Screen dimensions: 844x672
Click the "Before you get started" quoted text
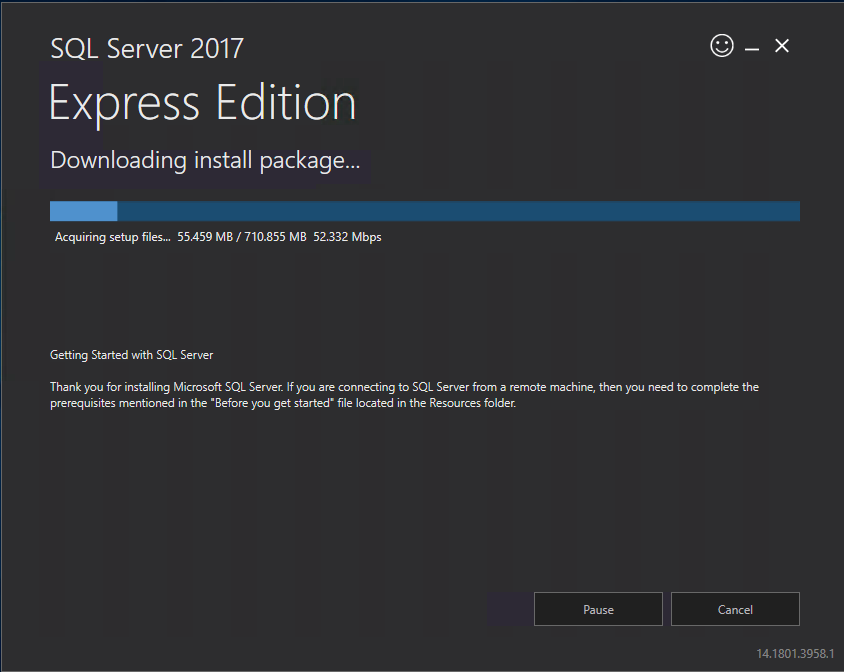pos(274,403)
